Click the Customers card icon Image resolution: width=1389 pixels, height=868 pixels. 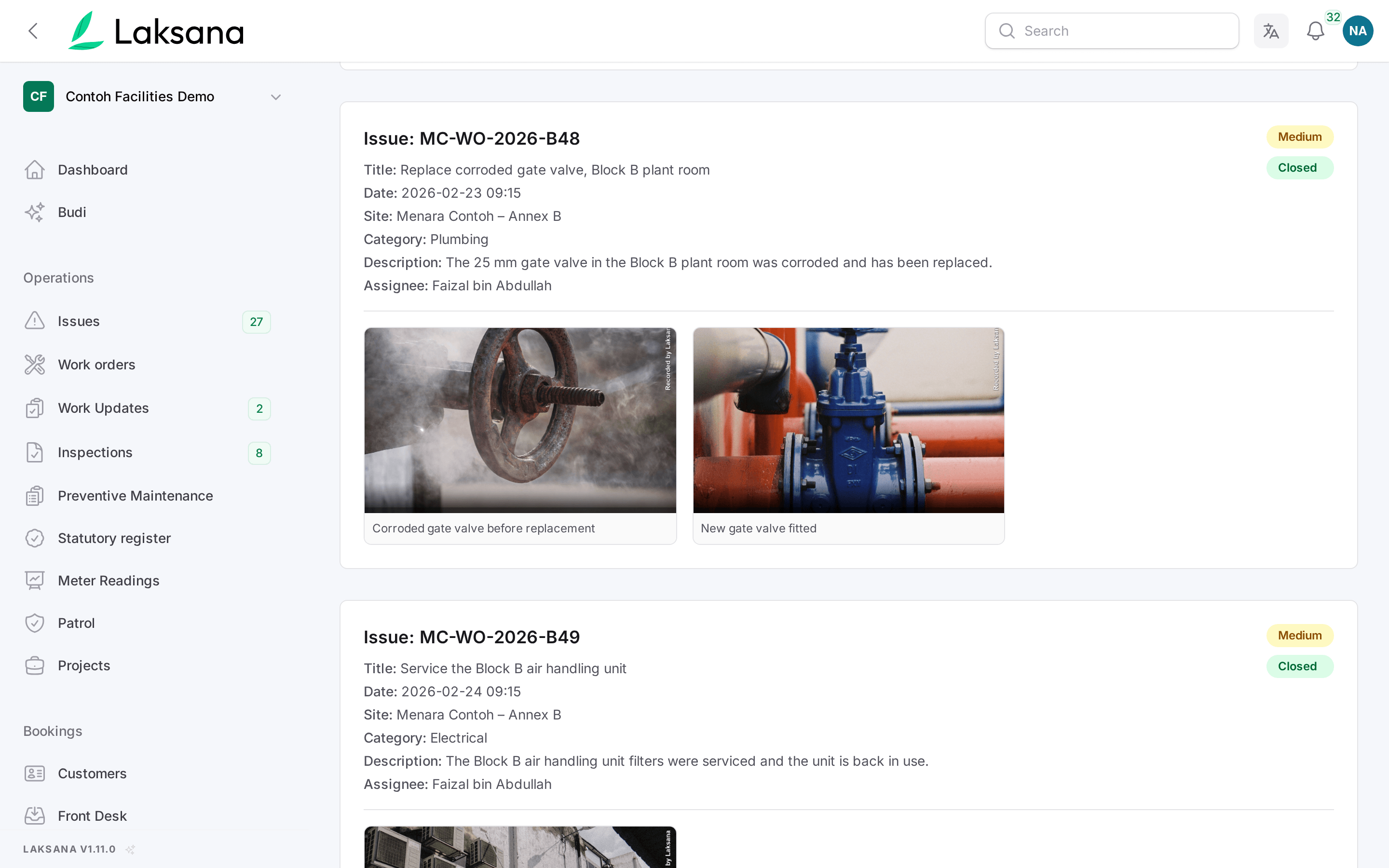(34, 774)
